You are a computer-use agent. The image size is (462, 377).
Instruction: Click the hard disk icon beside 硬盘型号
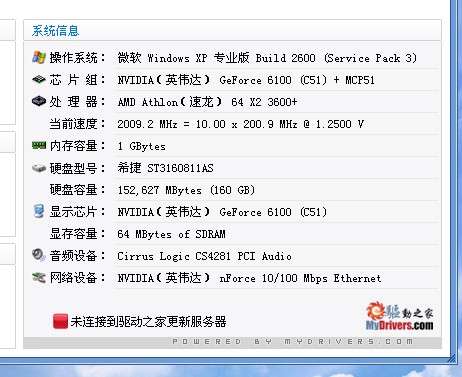pyautogui.click(x=39, y=168)
